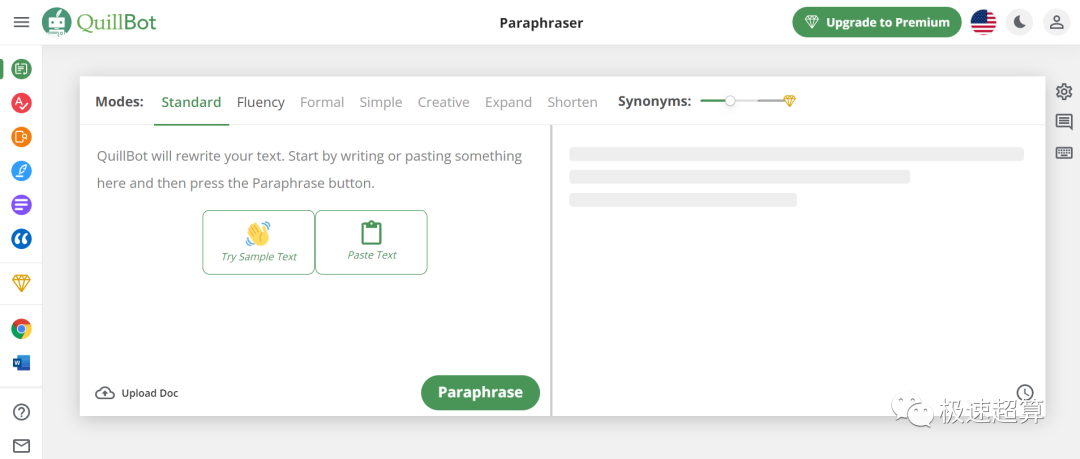
Task: Open the Chrome extension icon
Action: point(21,329)
